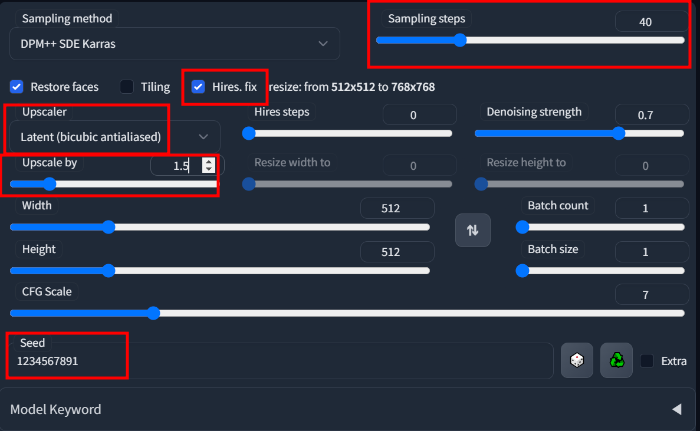Click the Batch count number field
The width and height of the screenshot is (700, 431).
pyautogui.click(x=651, y=208)
